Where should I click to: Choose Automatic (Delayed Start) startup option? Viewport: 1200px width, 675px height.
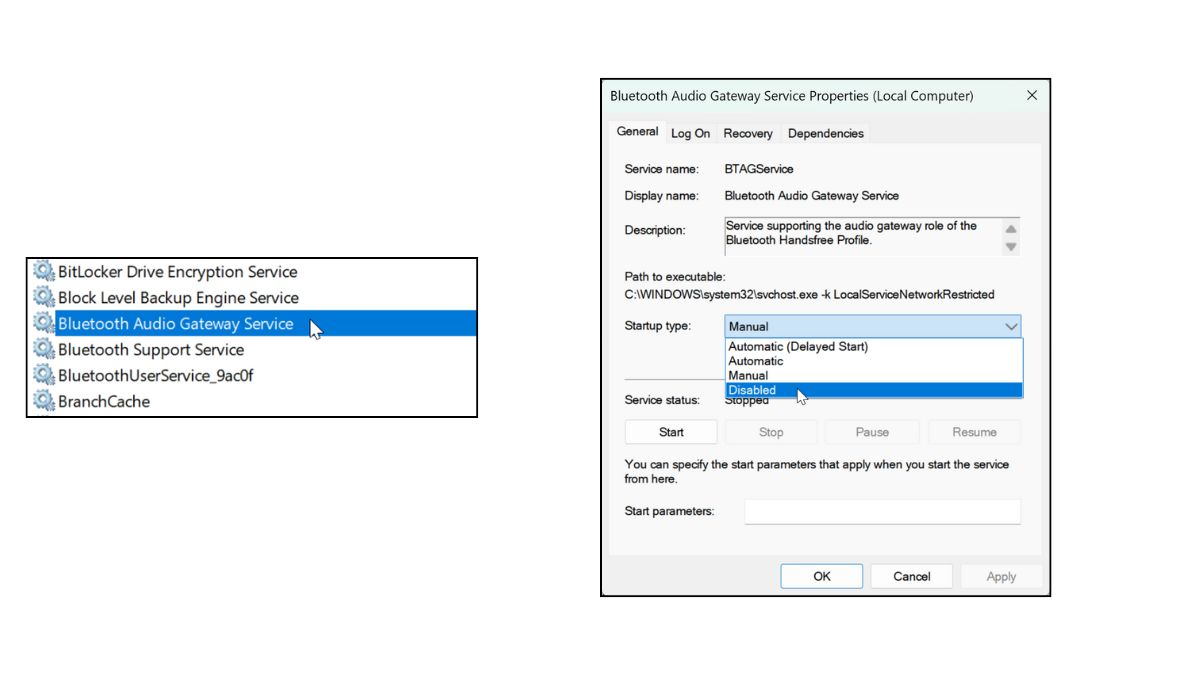pyautogui.click(x=798, y=347)
